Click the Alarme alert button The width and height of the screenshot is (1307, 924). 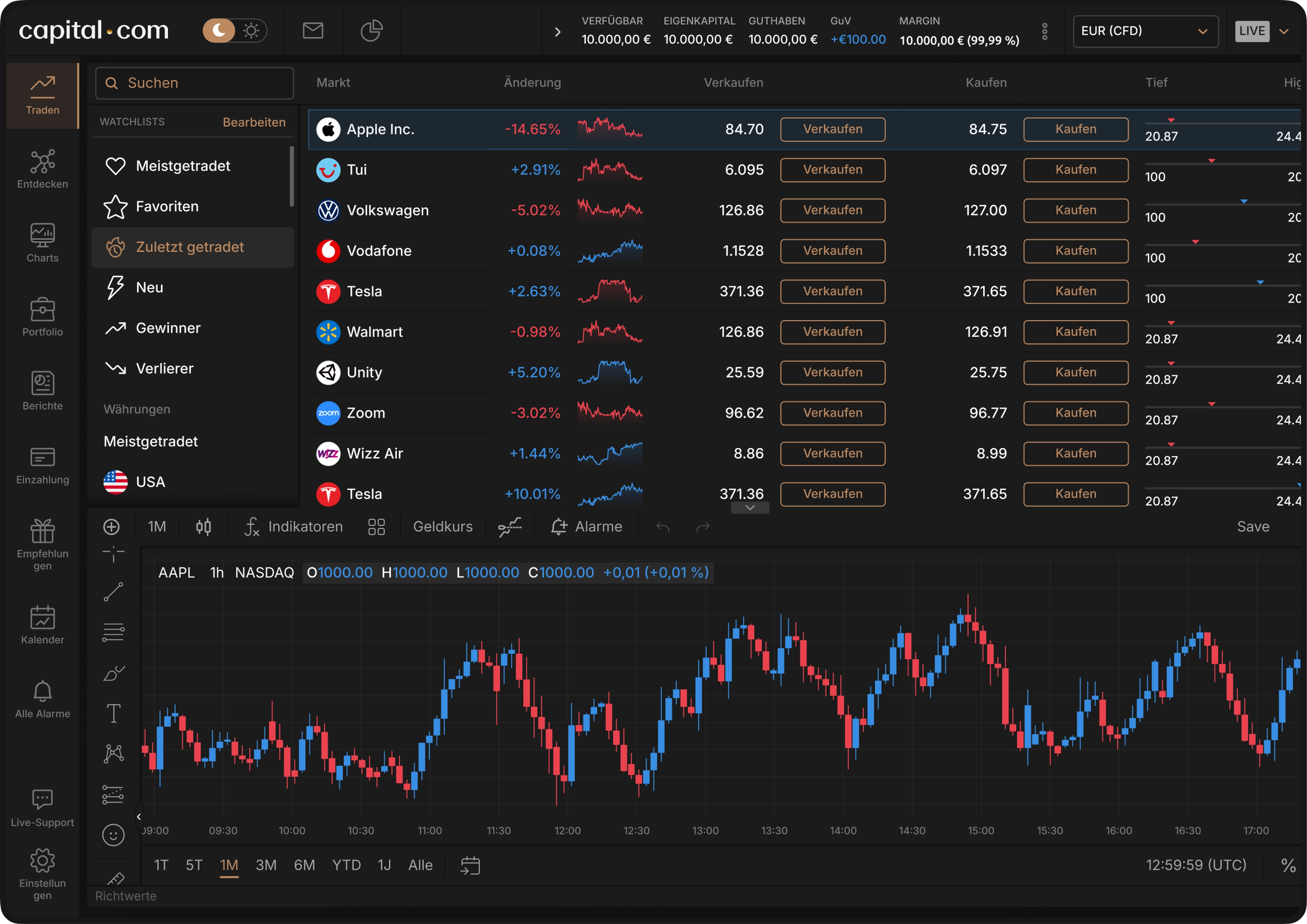[x=586, y=527]
